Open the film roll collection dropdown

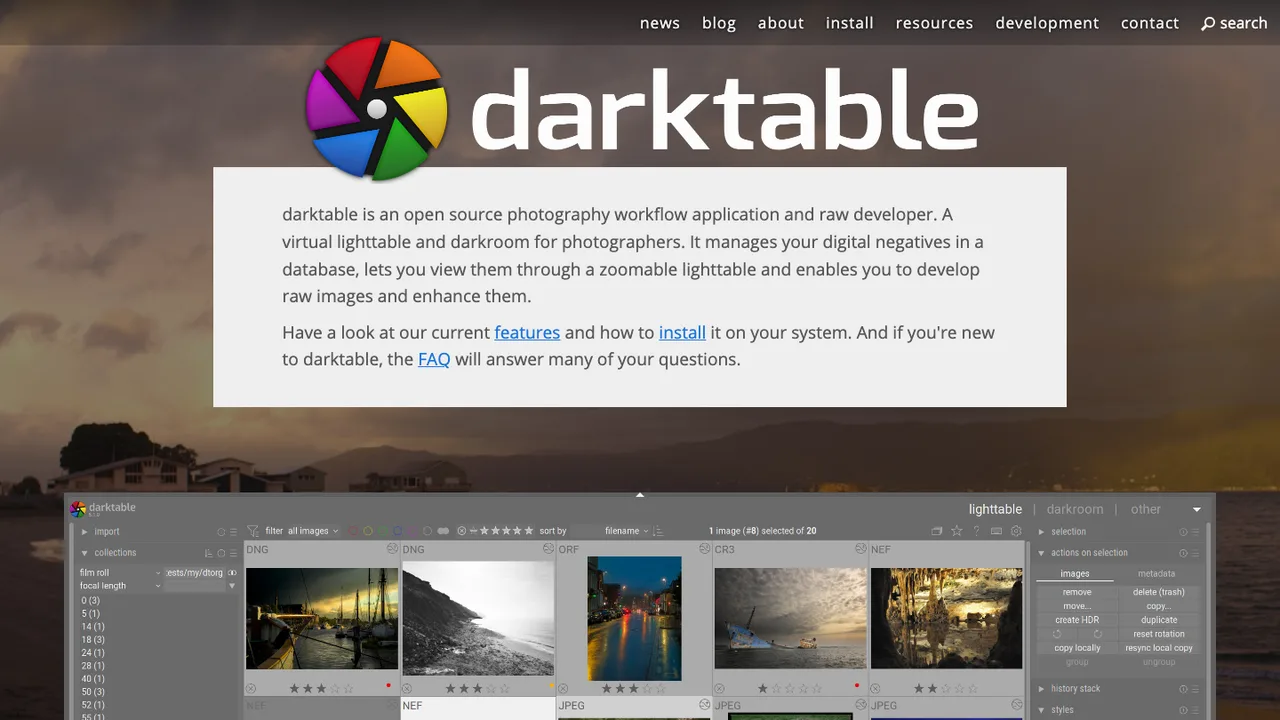click(x=120, y=573)
